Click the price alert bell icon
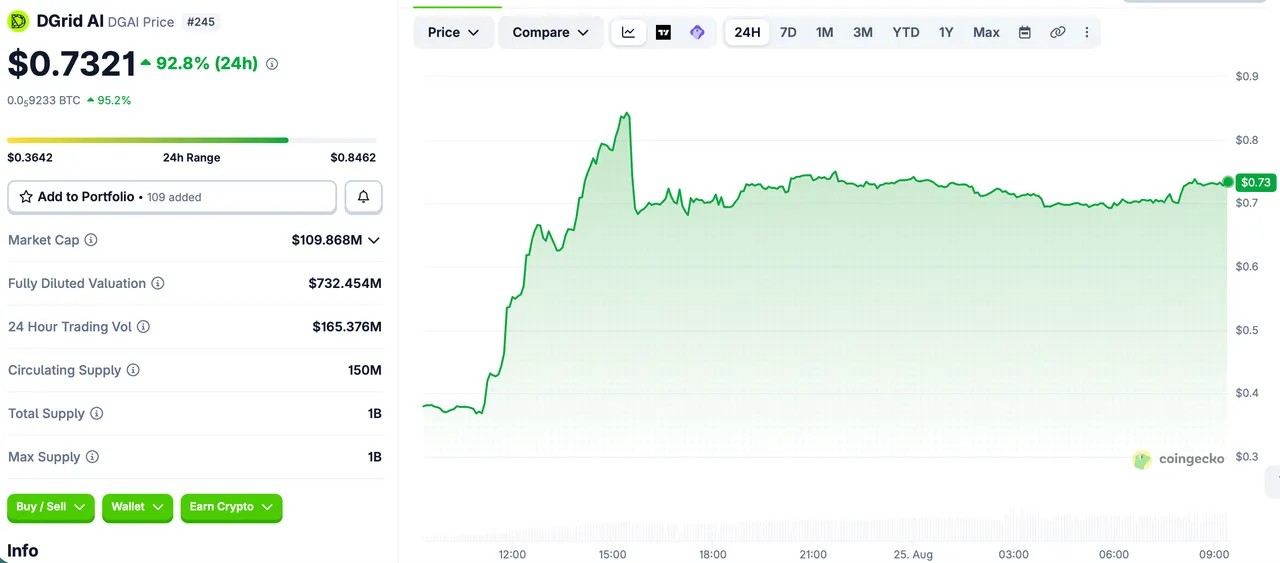The width and height of the screenshot is (1280, 563). (363, 197)
